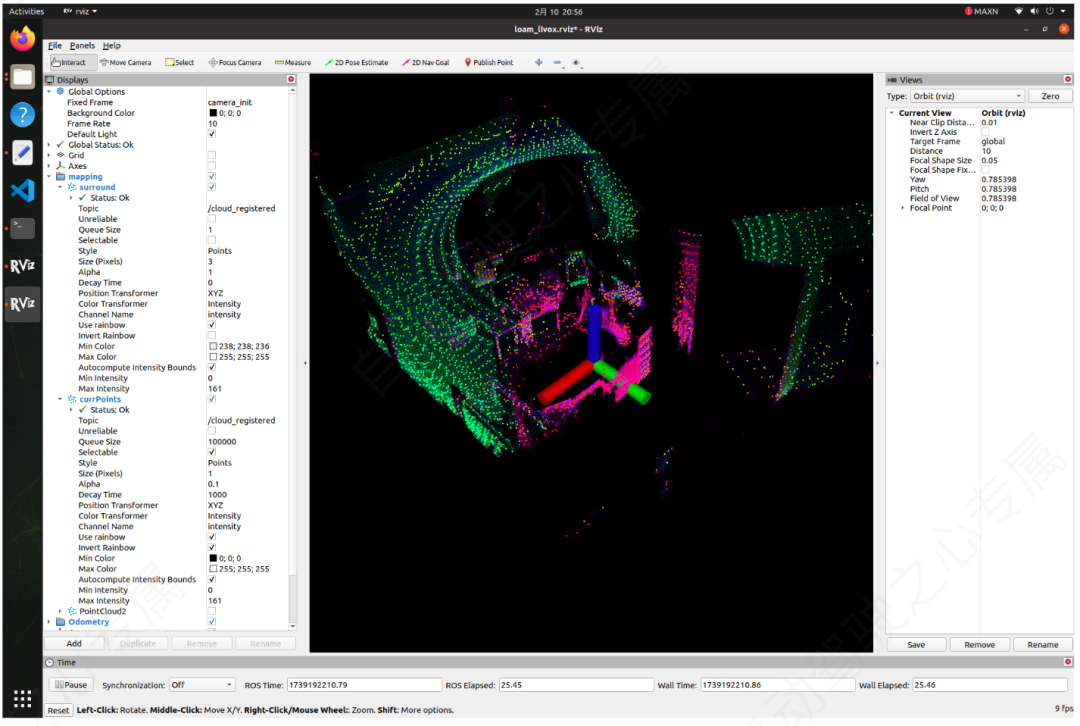This screenshot has width=1080, height=726.
Task: Edit surround Min Color swatch 238; 238; 236
Action: (x=213, y=346)
